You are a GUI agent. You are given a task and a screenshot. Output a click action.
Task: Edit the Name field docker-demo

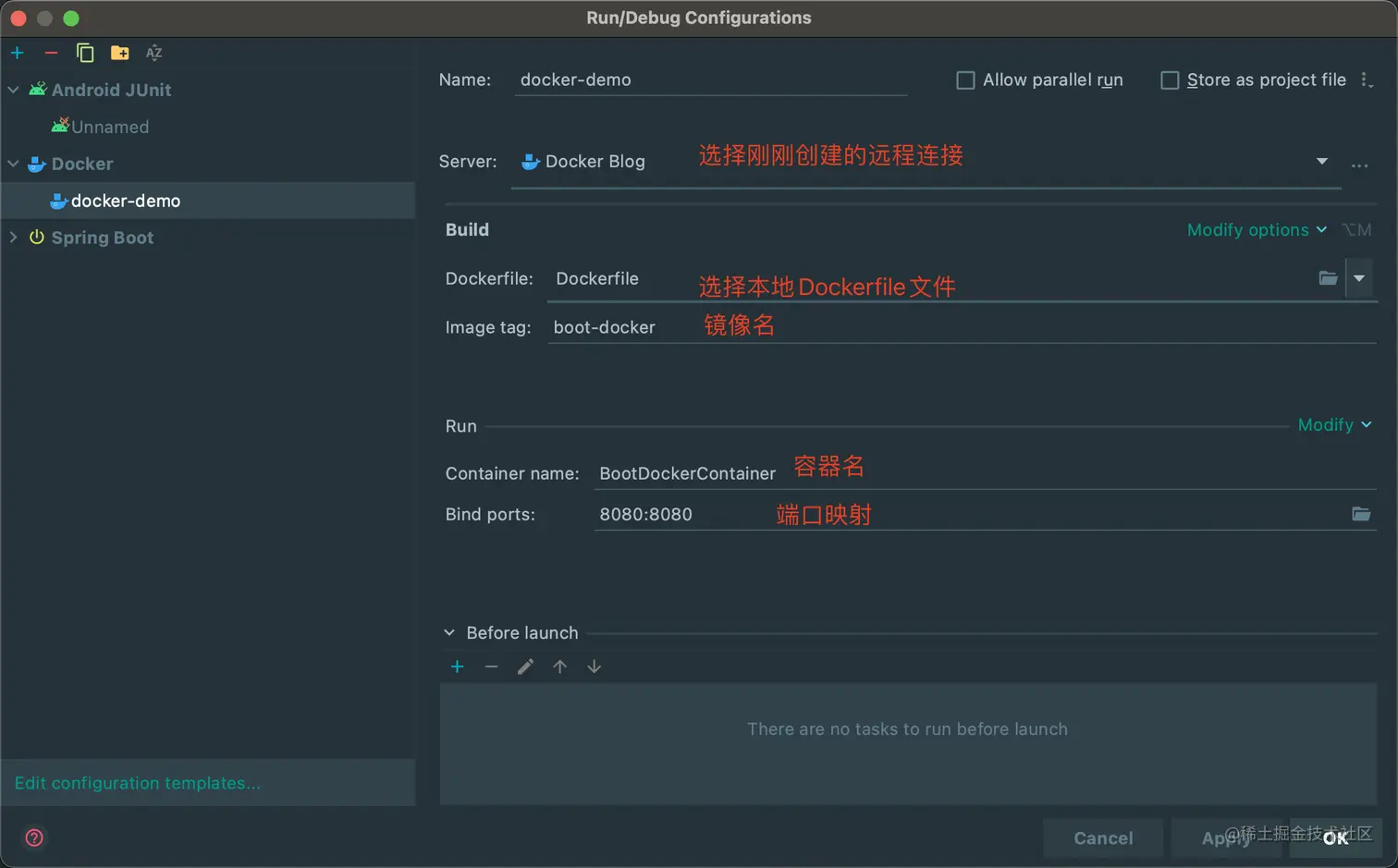coord(710,80)
